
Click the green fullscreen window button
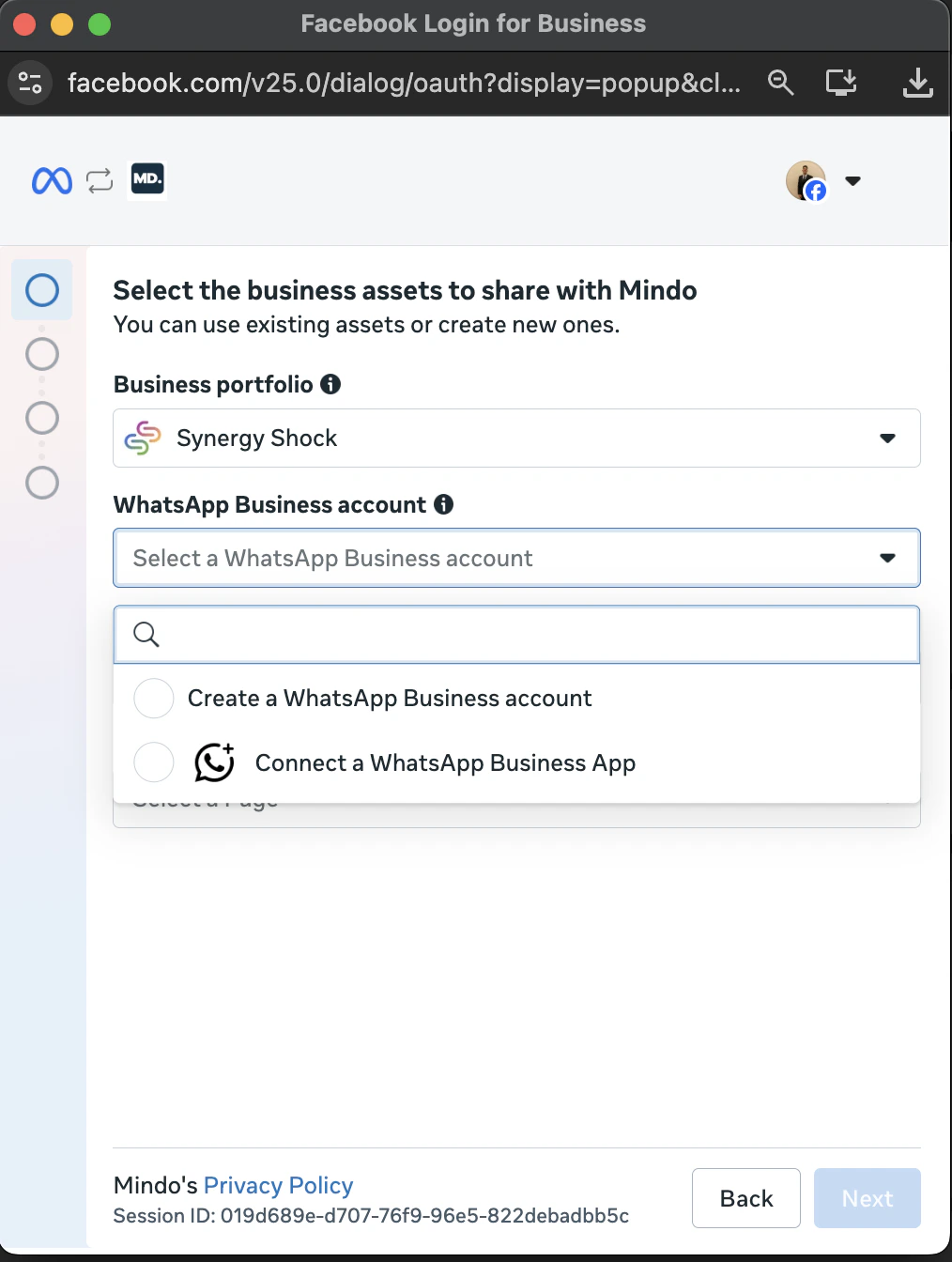tap(100, 24)
